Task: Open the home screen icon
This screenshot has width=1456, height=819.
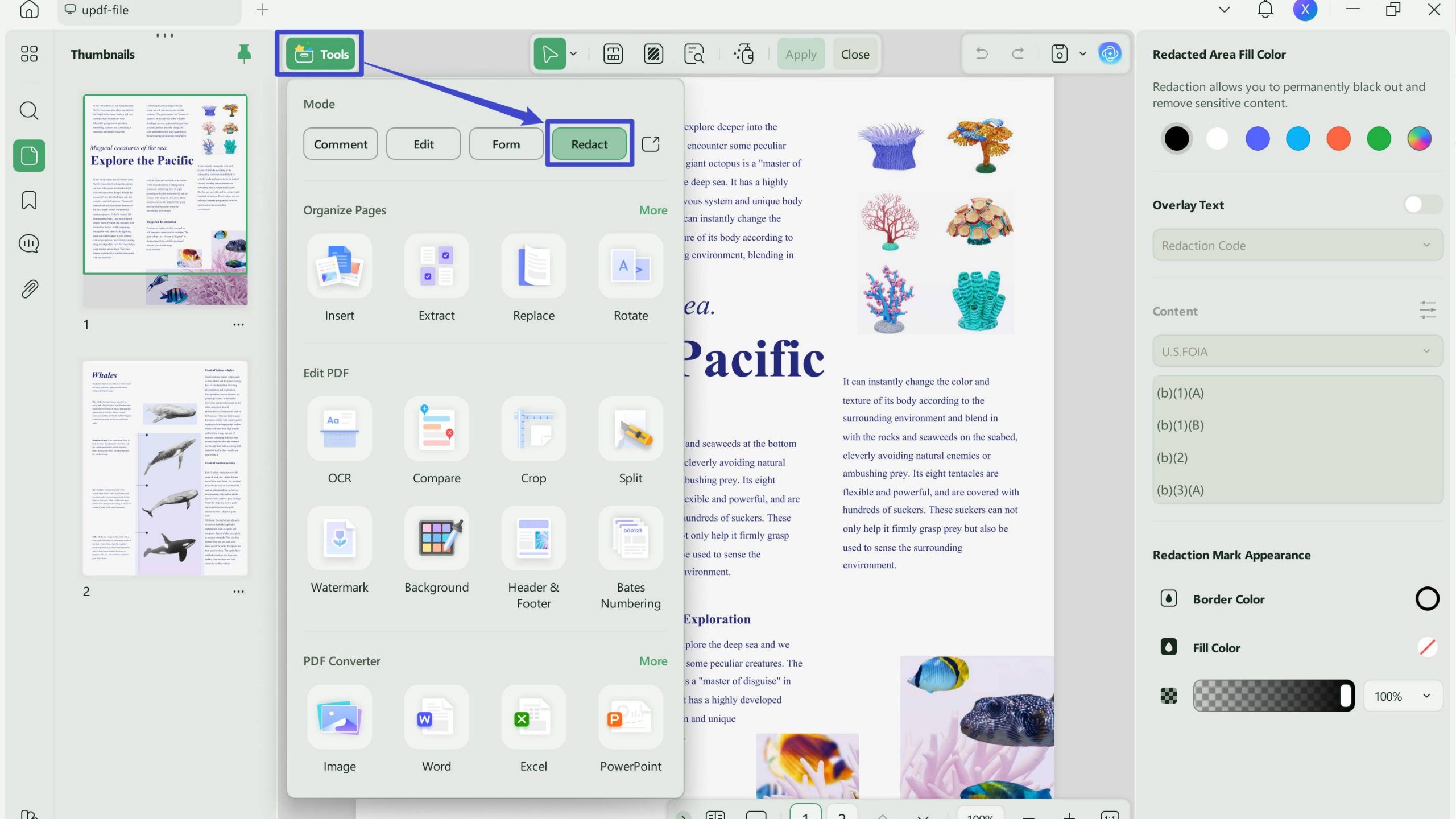Action: [29, 9]
